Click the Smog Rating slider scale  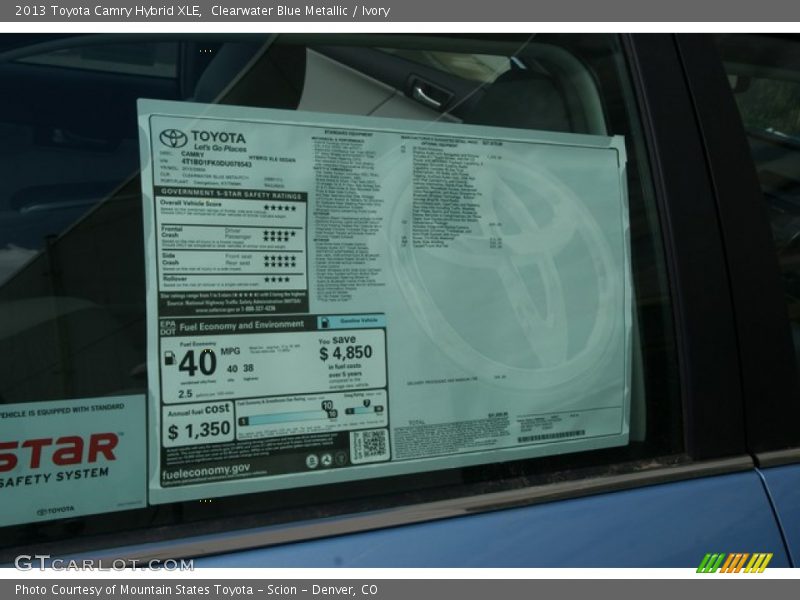[361, 410]
